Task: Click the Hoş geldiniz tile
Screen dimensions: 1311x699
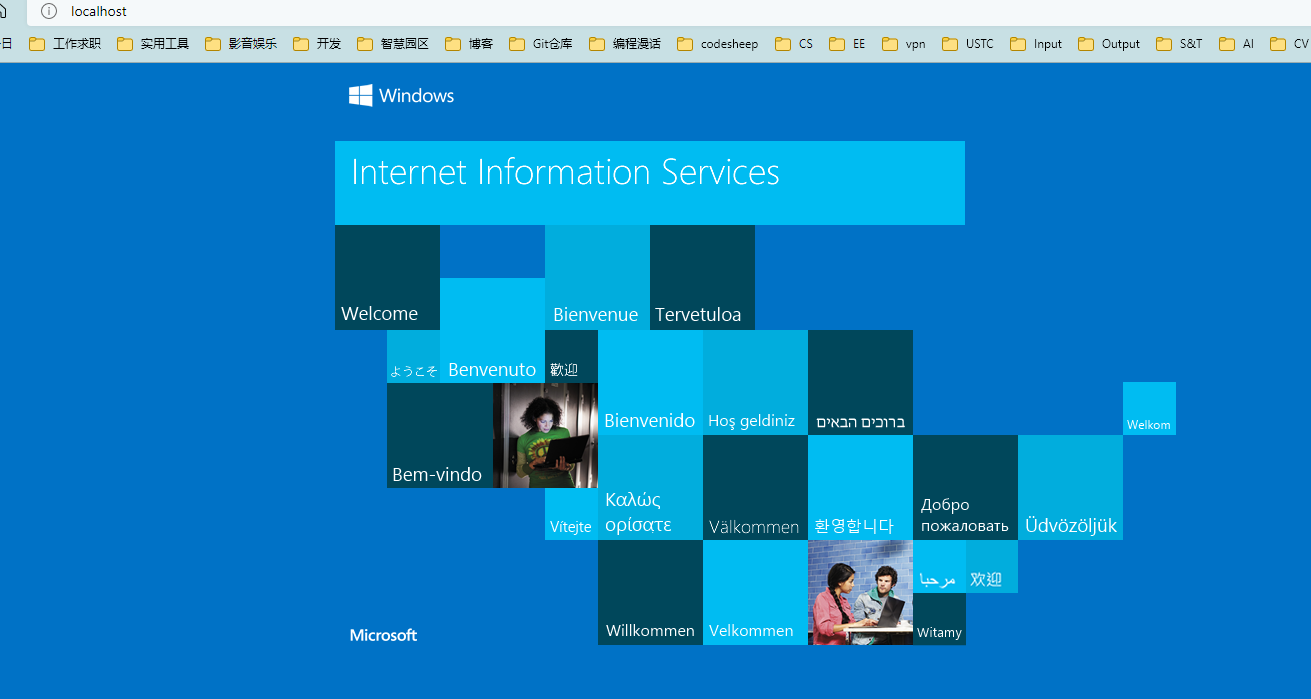Action: click(755, 382)
